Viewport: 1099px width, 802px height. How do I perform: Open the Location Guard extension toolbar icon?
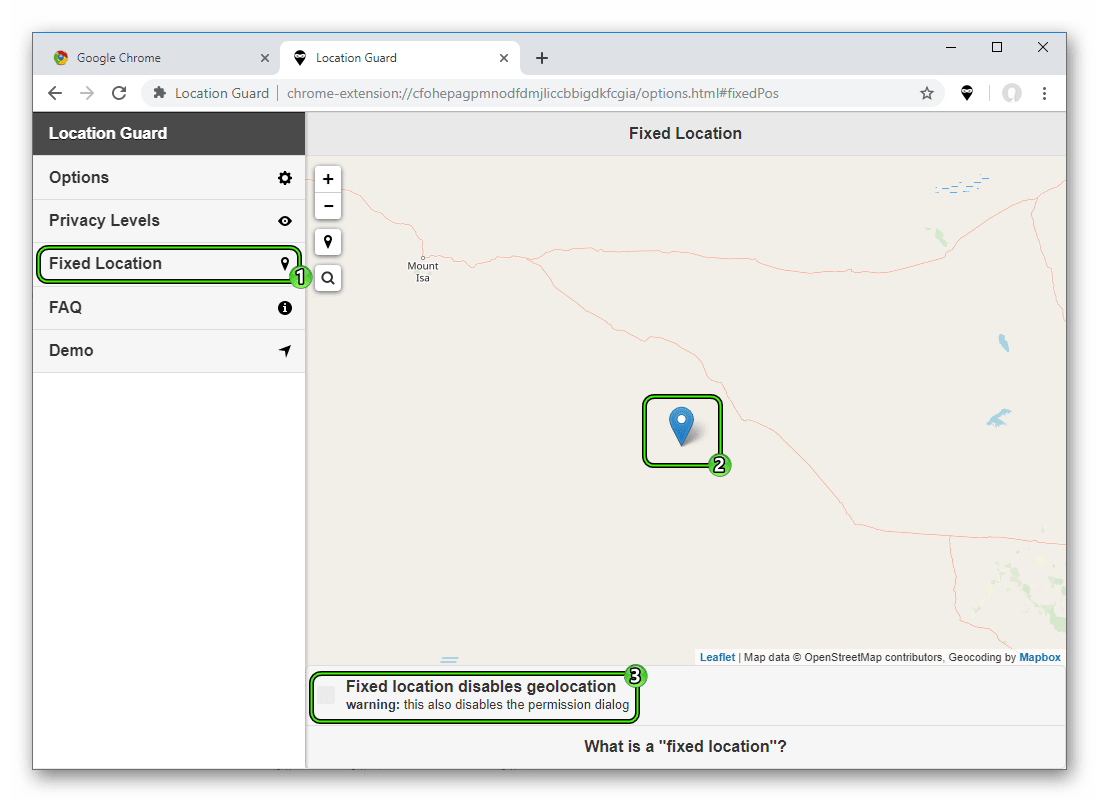click(x=967, y=93)
